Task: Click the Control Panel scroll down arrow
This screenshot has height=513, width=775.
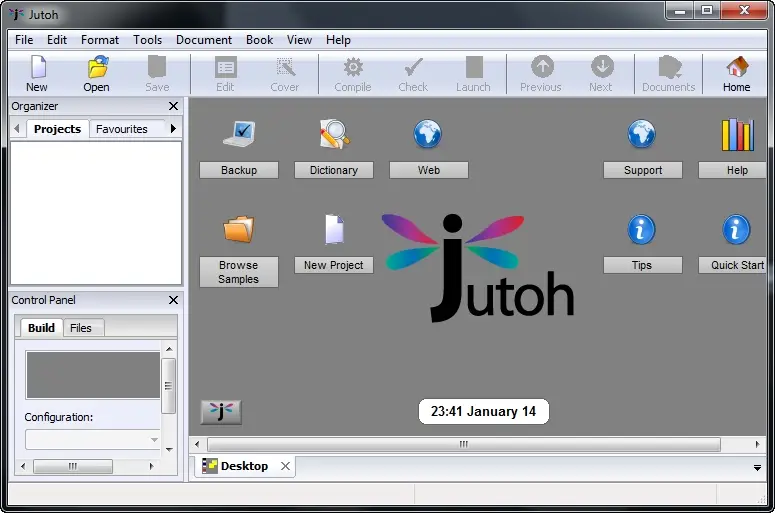Action: click(169, 450)
